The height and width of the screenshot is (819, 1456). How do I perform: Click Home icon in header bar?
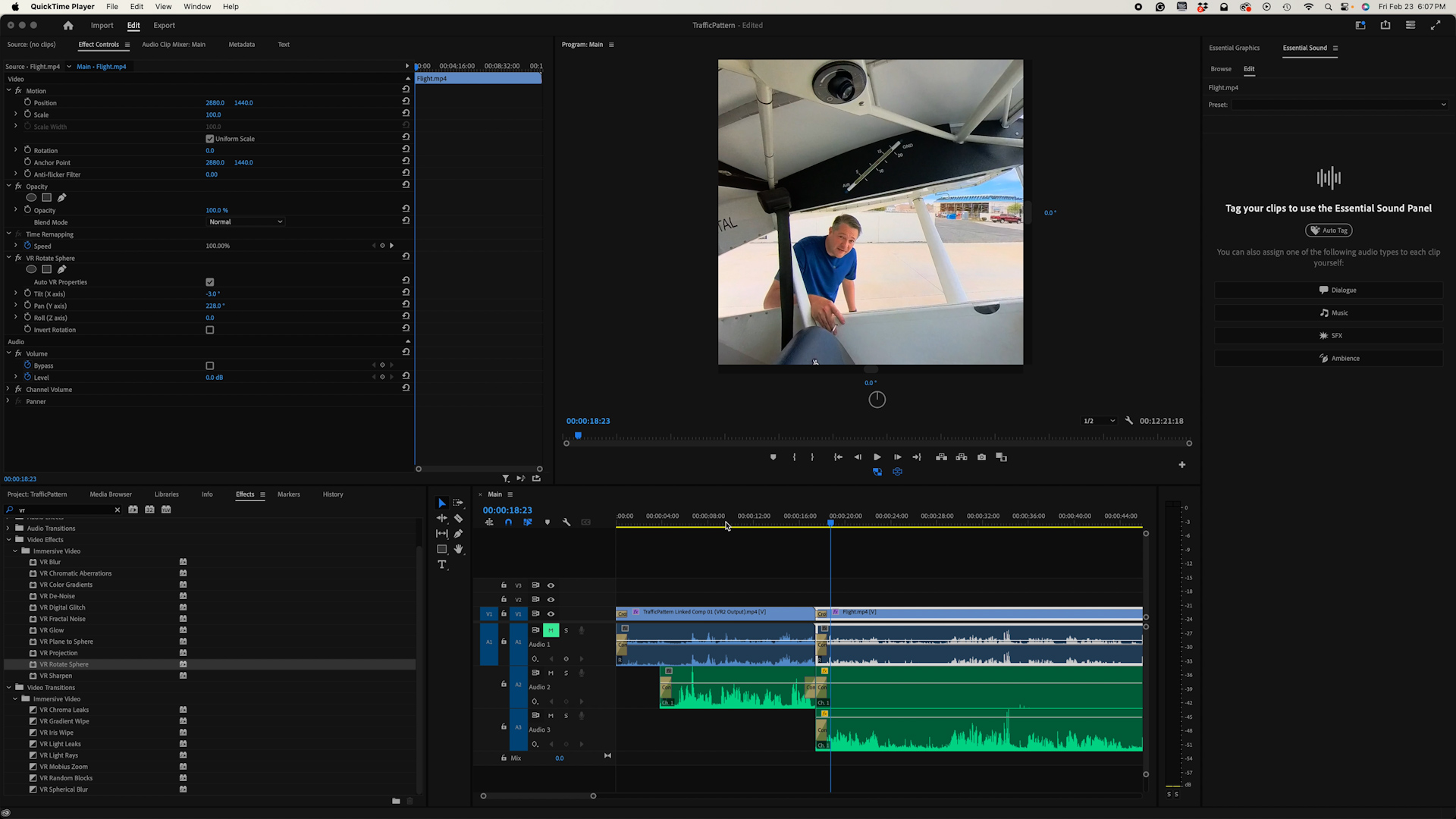tap(68, 25)
